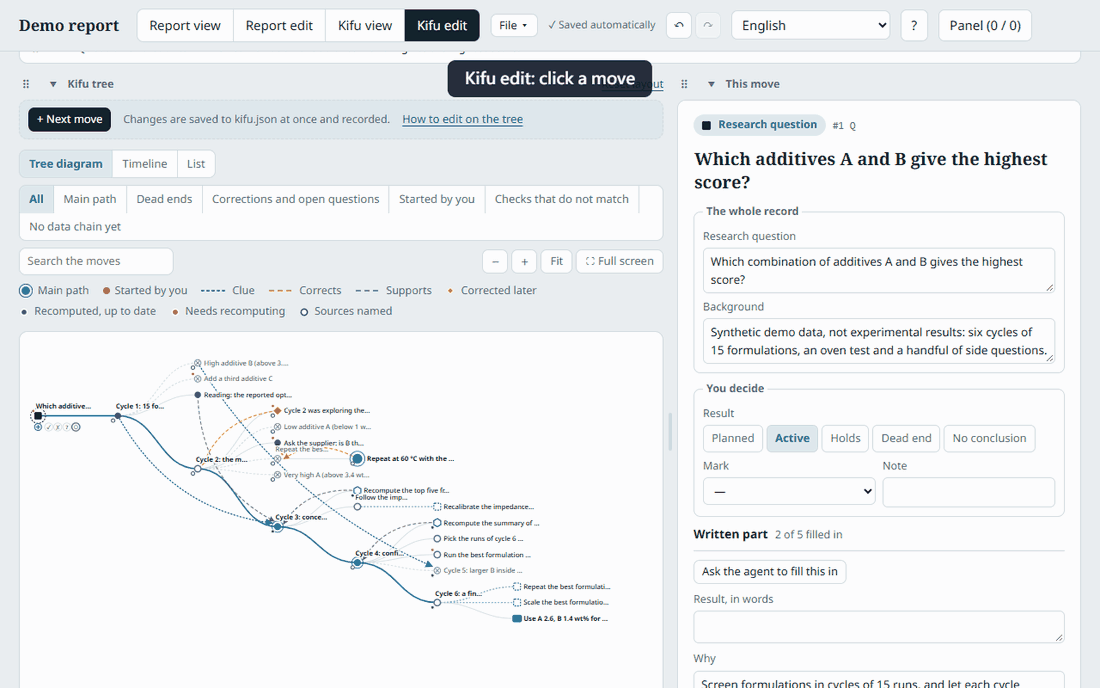Click the 'Which additive...' root square node
This screenshot has height=688, width=1100.
[39, 416]
